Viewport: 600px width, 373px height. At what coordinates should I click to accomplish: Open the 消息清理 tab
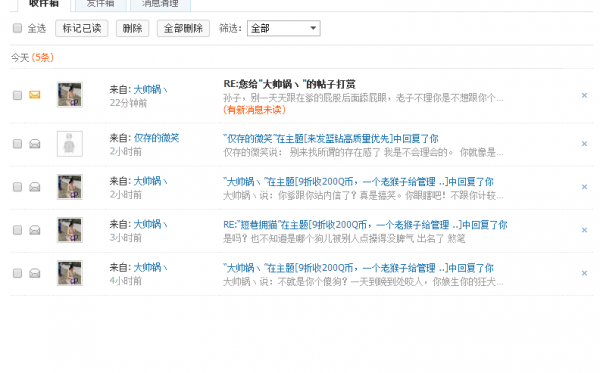coord(160,4)
